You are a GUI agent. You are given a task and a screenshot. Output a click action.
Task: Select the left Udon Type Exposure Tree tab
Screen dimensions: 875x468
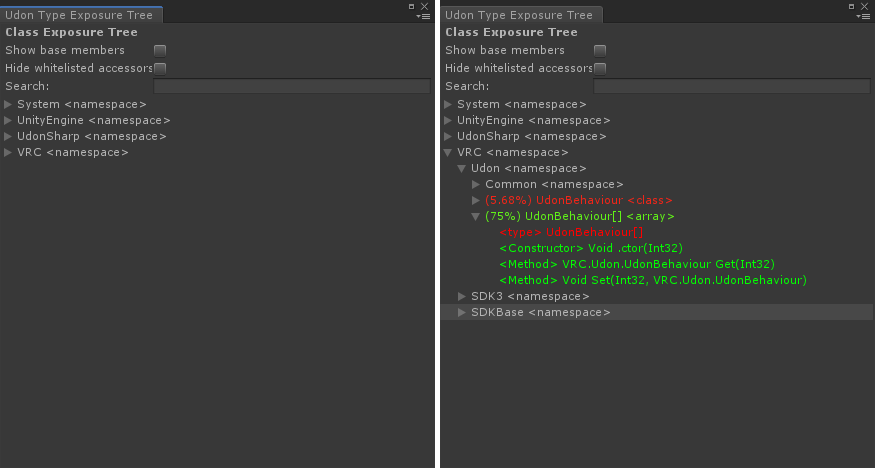click(x=79, y=15)
